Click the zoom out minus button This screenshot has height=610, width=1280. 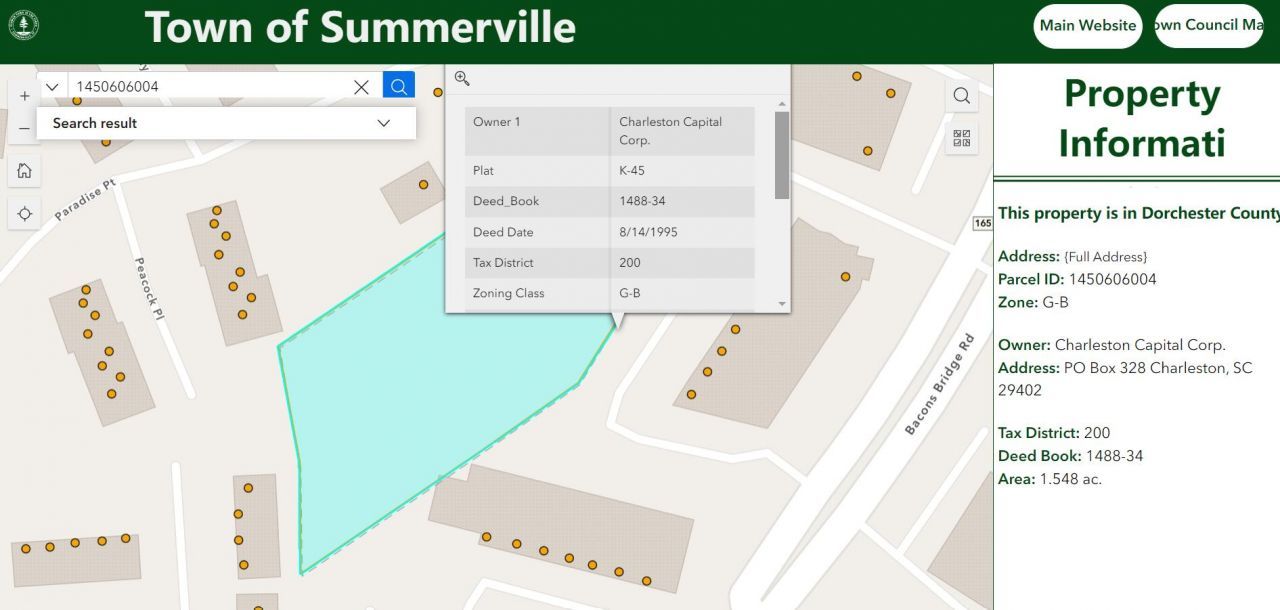[24, 129]
